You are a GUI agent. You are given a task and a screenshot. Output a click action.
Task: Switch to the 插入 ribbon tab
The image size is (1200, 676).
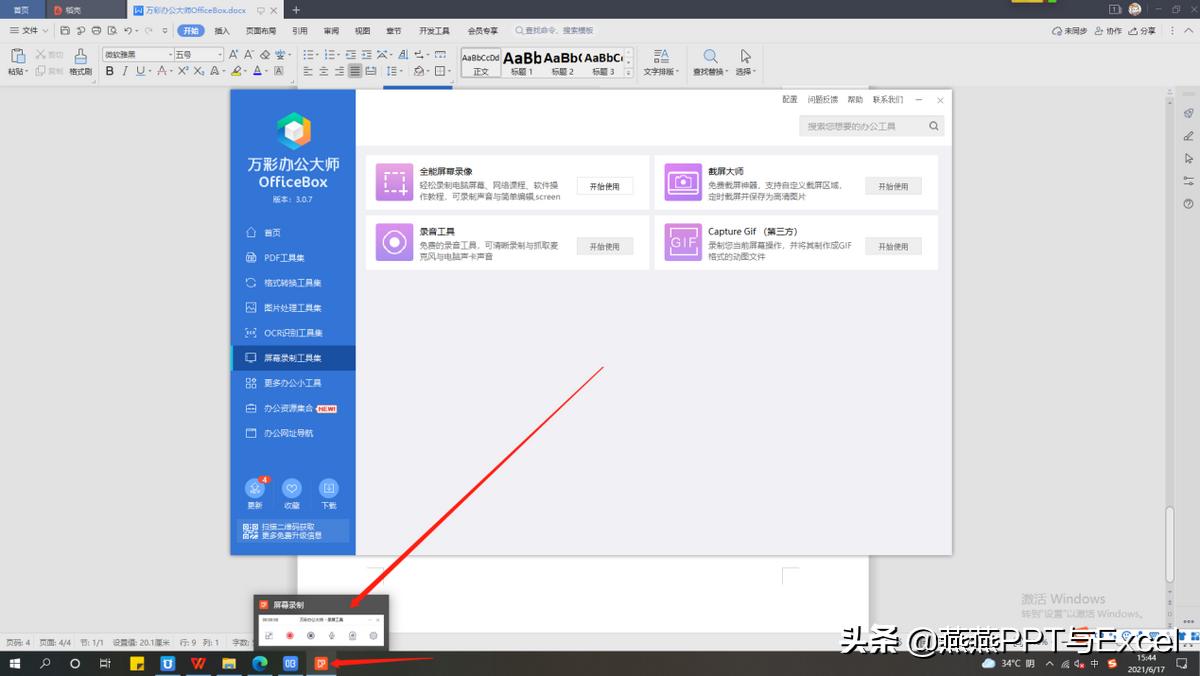222,30
